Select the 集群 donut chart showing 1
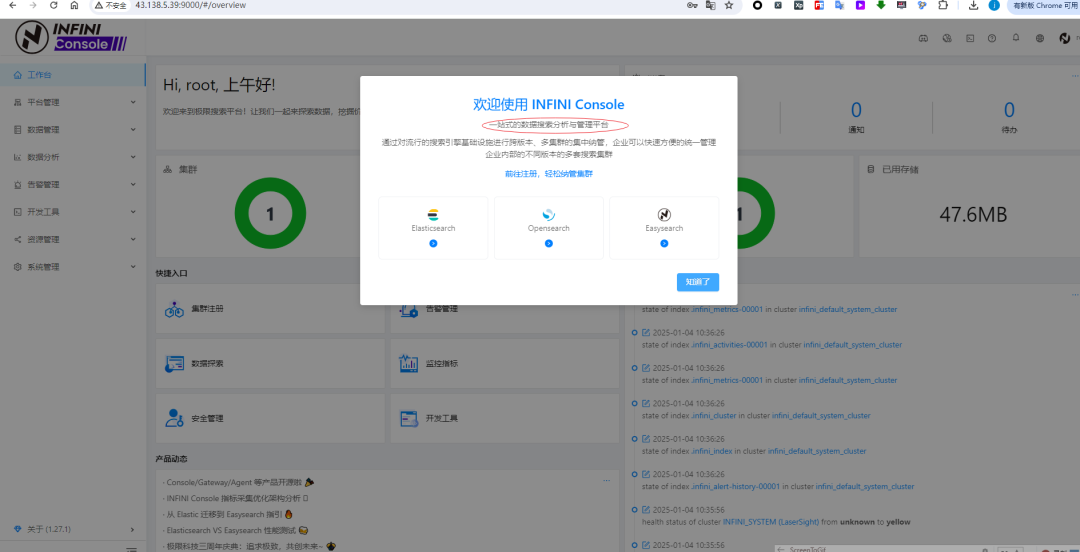This screenshot has width=1080, height=552. point(270,214)
